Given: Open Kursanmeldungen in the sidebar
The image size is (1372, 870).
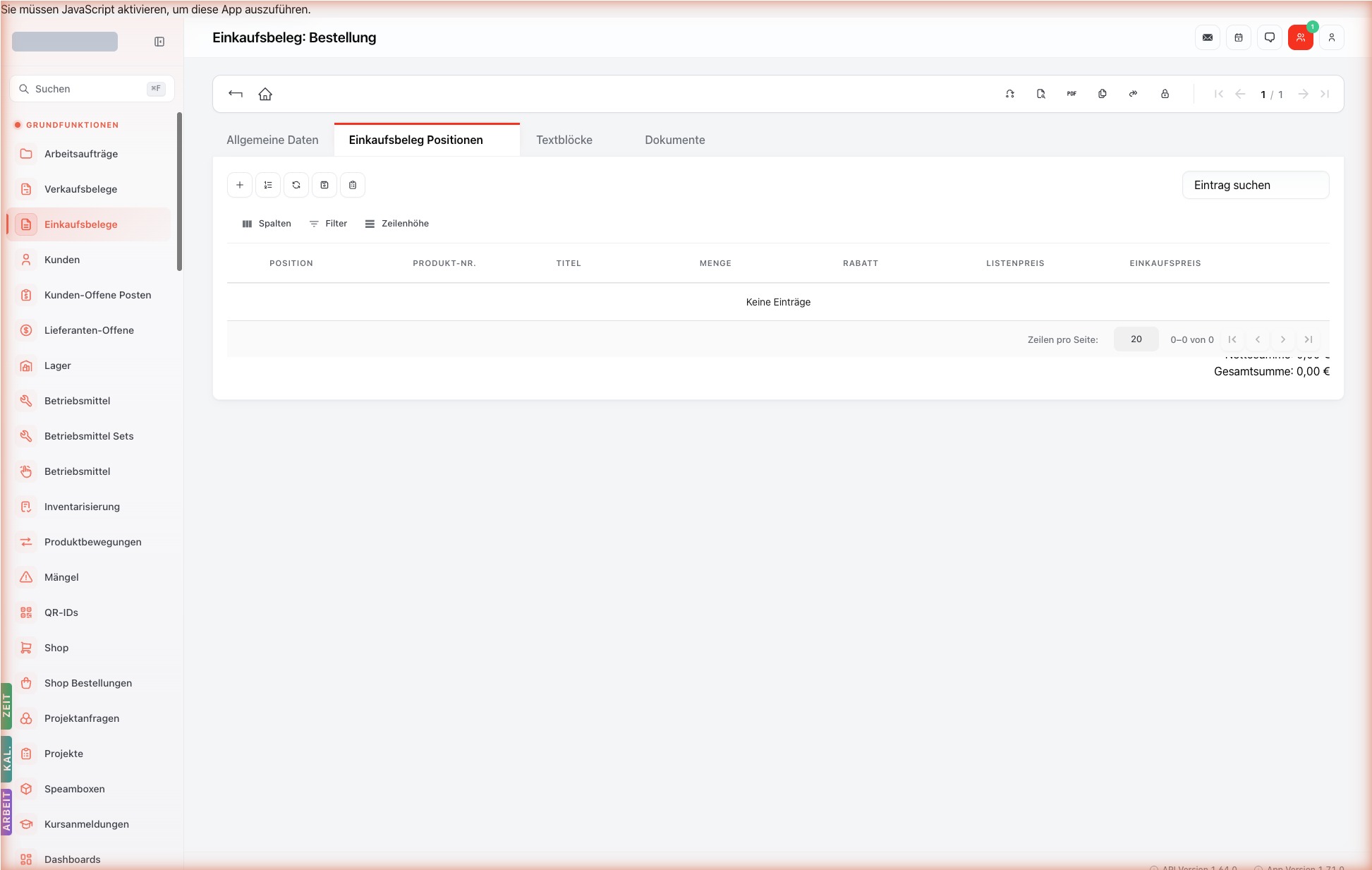Looking at the screenshot, I should [x=89, y=824].
